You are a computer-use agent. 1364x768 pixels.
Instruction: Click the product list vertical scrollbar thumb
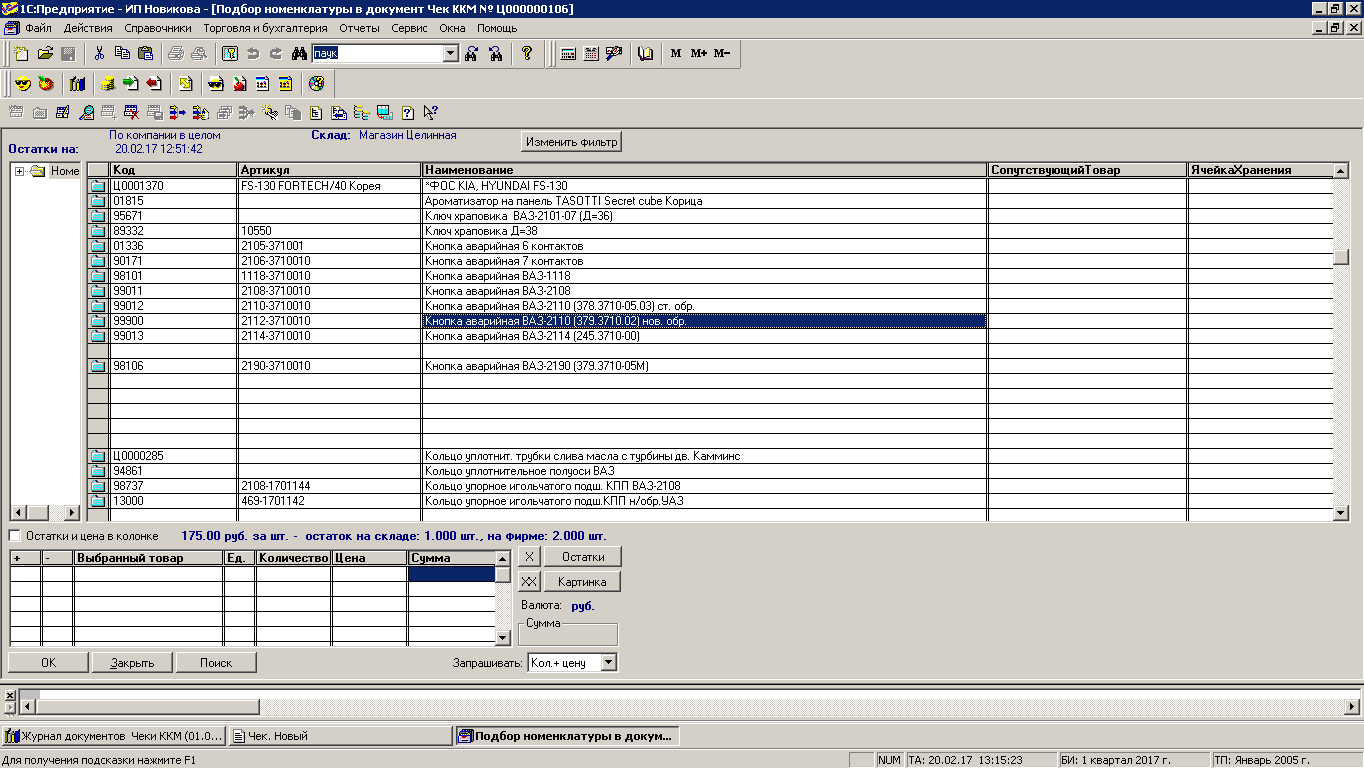click(1341, 257)
